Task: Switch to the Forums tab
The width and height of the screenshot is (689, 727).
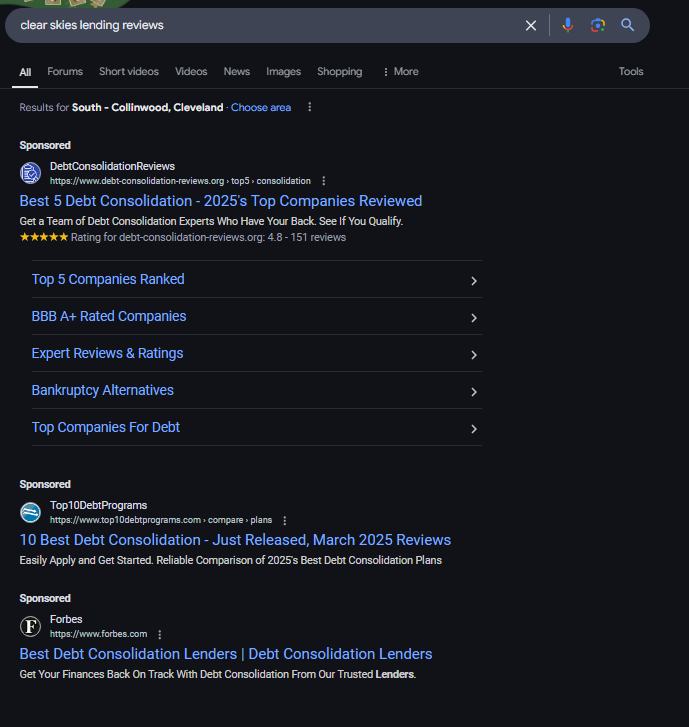Action: click(65, 71)
